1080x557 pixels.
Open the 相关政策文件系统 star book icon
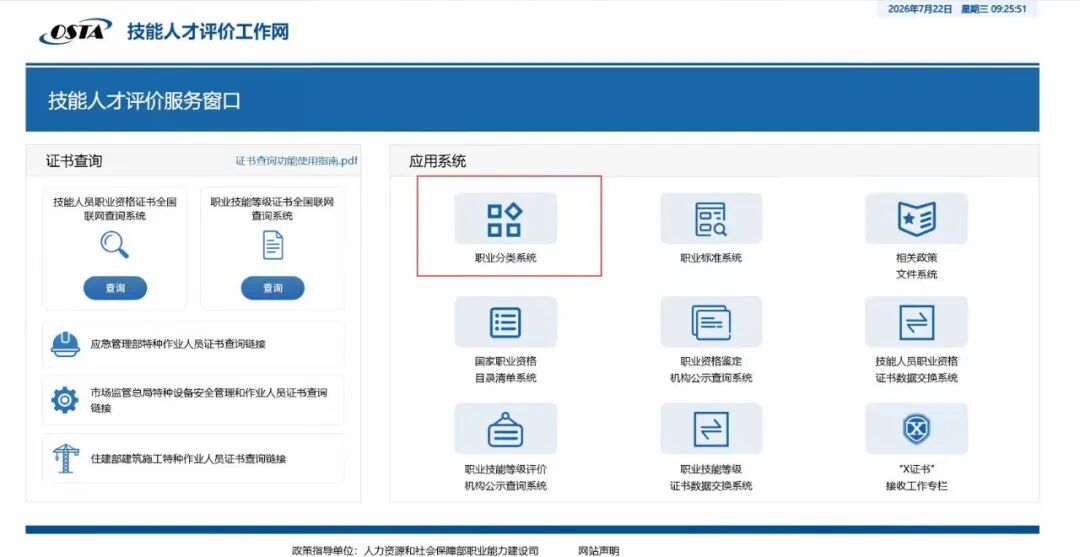(916, 219)
